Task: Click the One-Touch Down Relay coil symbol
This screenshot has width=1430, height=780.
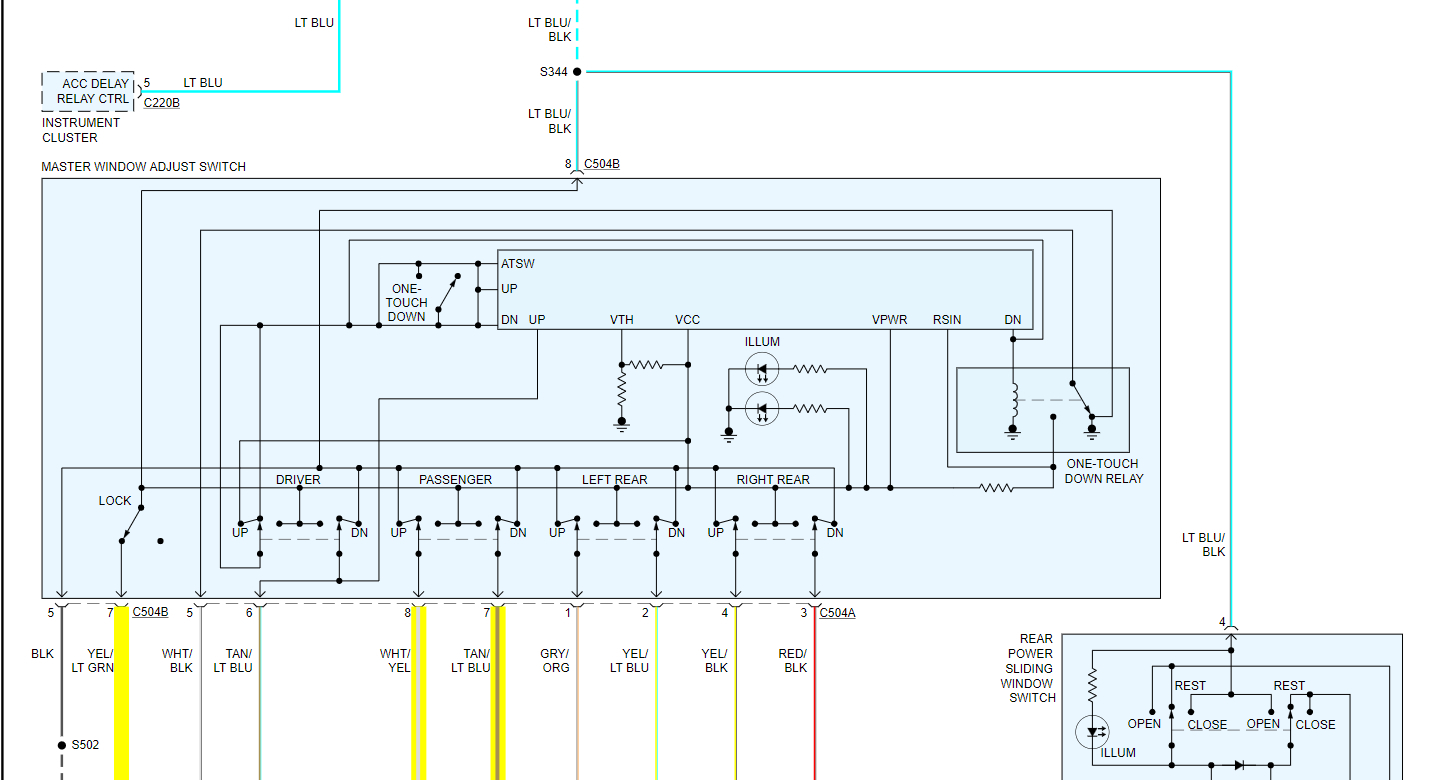Action: click(x=1013, y=402)
